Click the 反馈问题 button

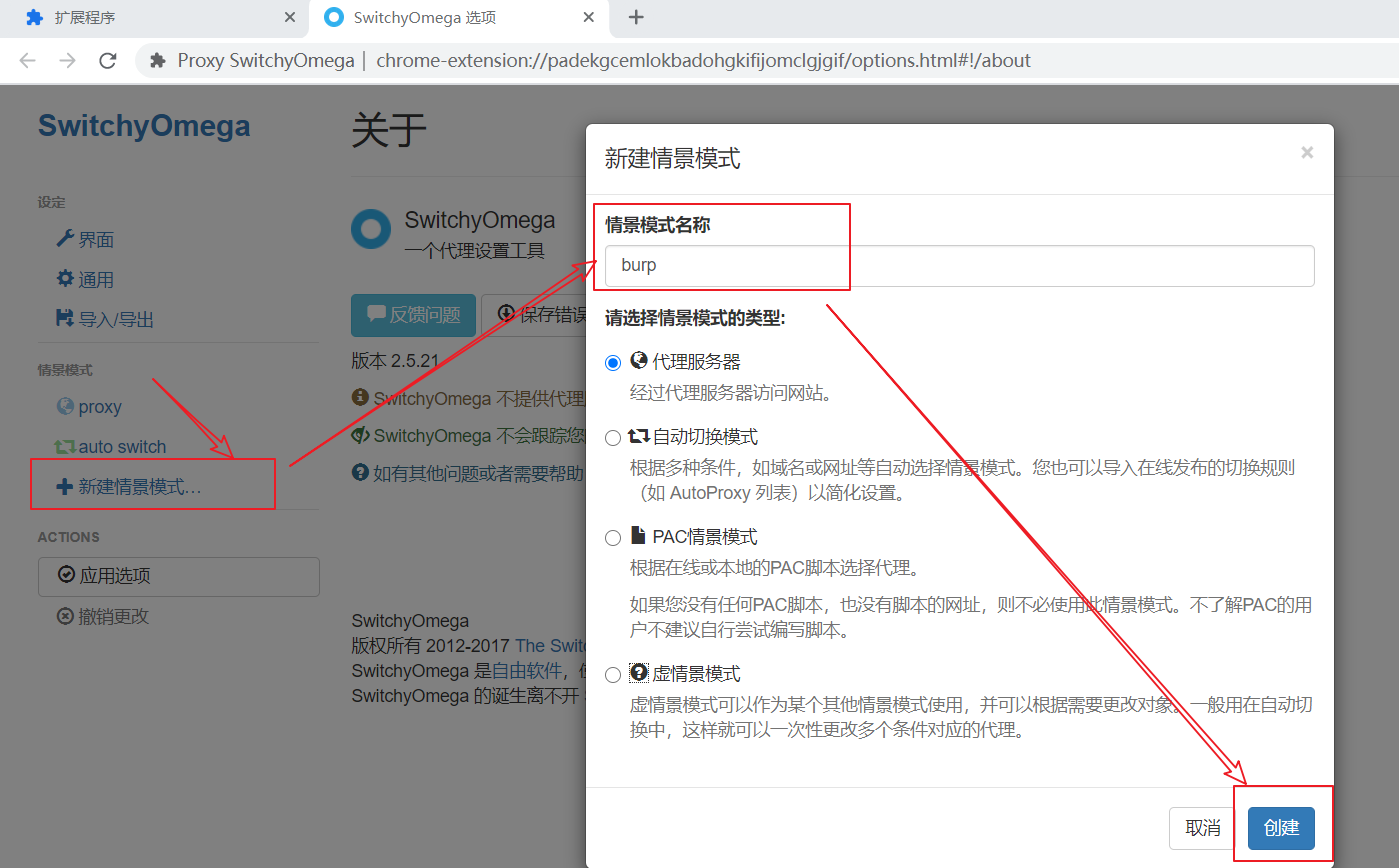[413, 315]
